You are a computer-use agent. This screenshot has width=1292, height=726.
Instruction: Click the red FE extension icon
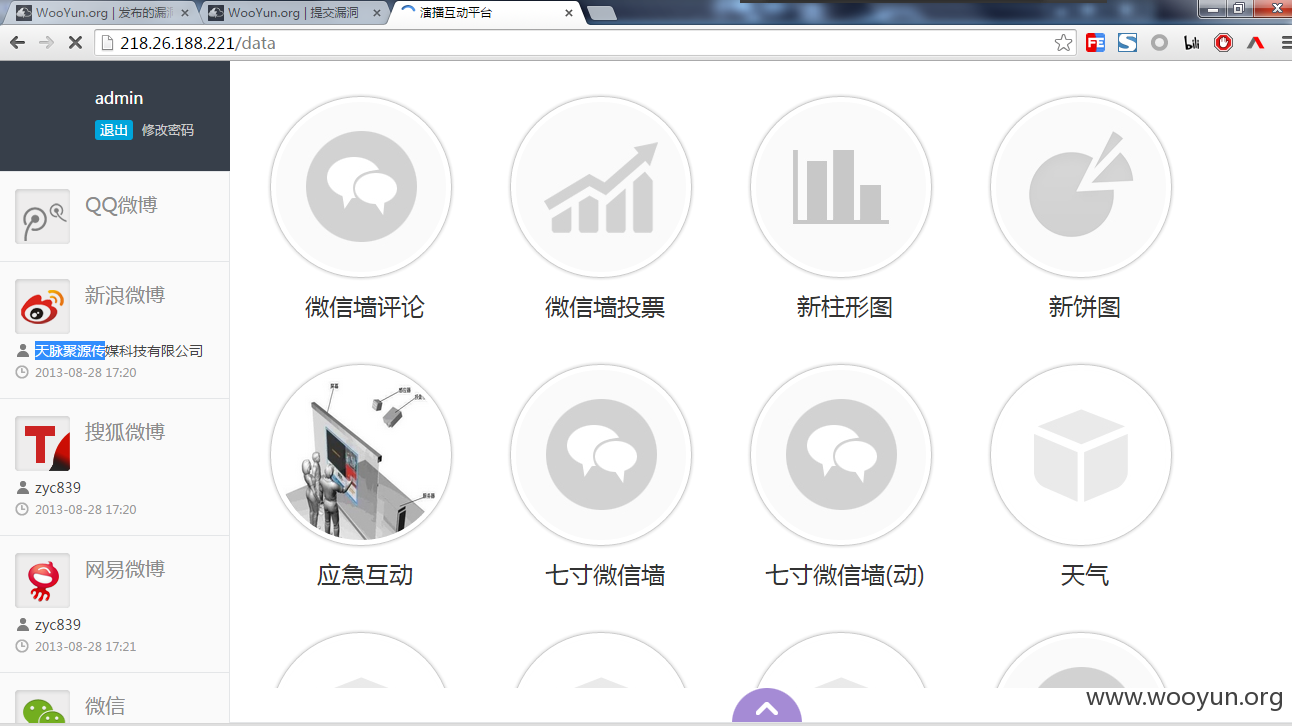click(1095, 43)
